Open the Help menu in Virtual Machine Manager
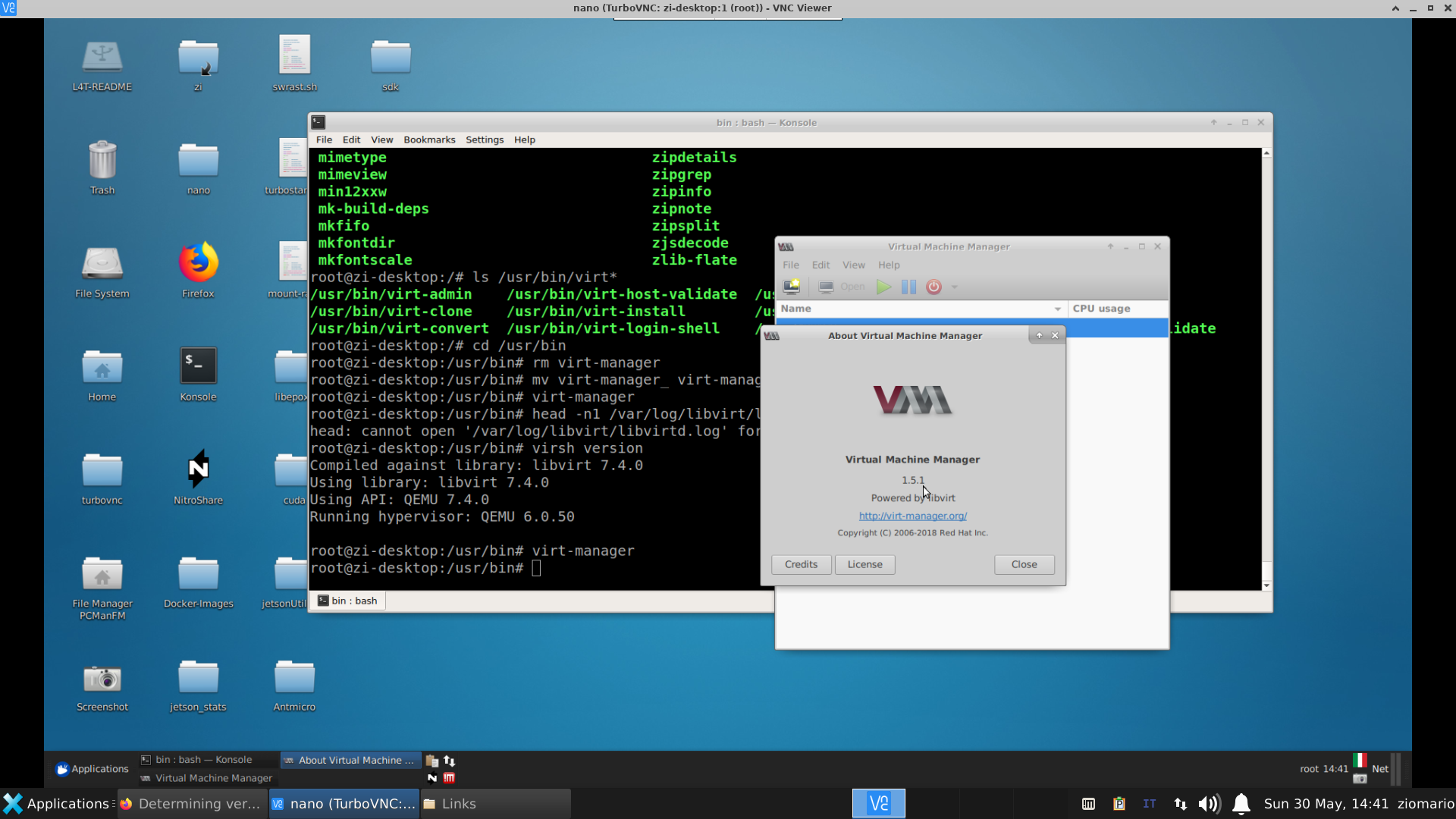This screenshot has height=819, width=1456. (x=889, y=265)
